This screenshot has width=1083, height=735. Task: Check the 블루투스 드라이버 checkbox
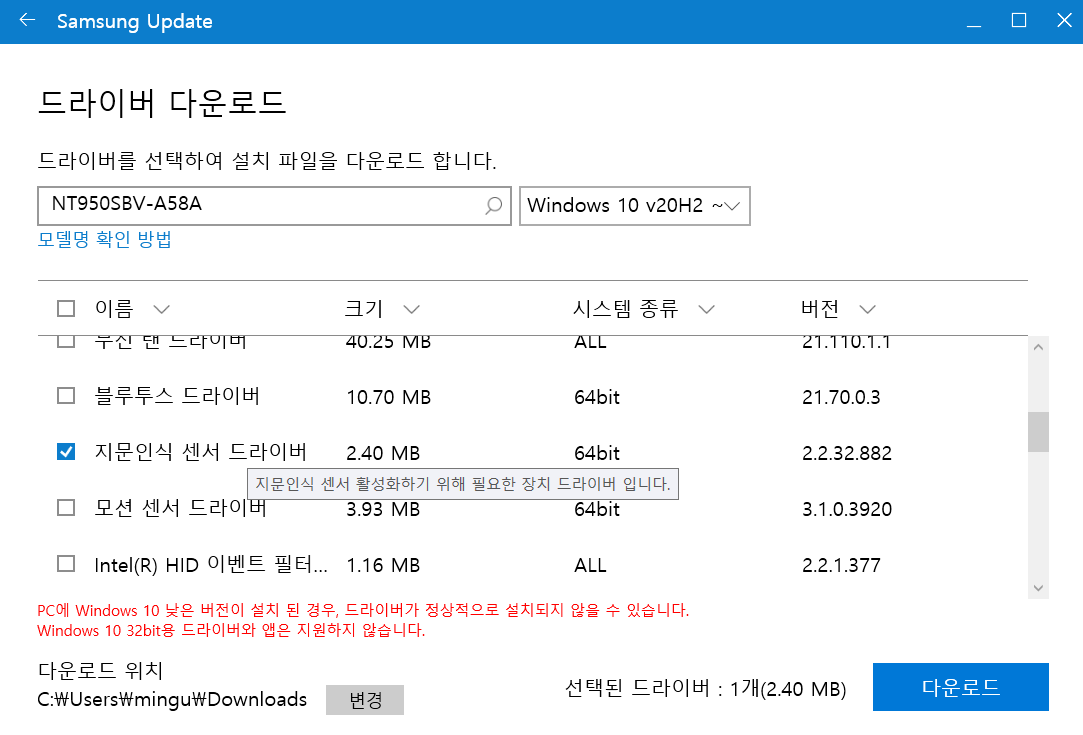pyautogui.click(x=66, y=396)
